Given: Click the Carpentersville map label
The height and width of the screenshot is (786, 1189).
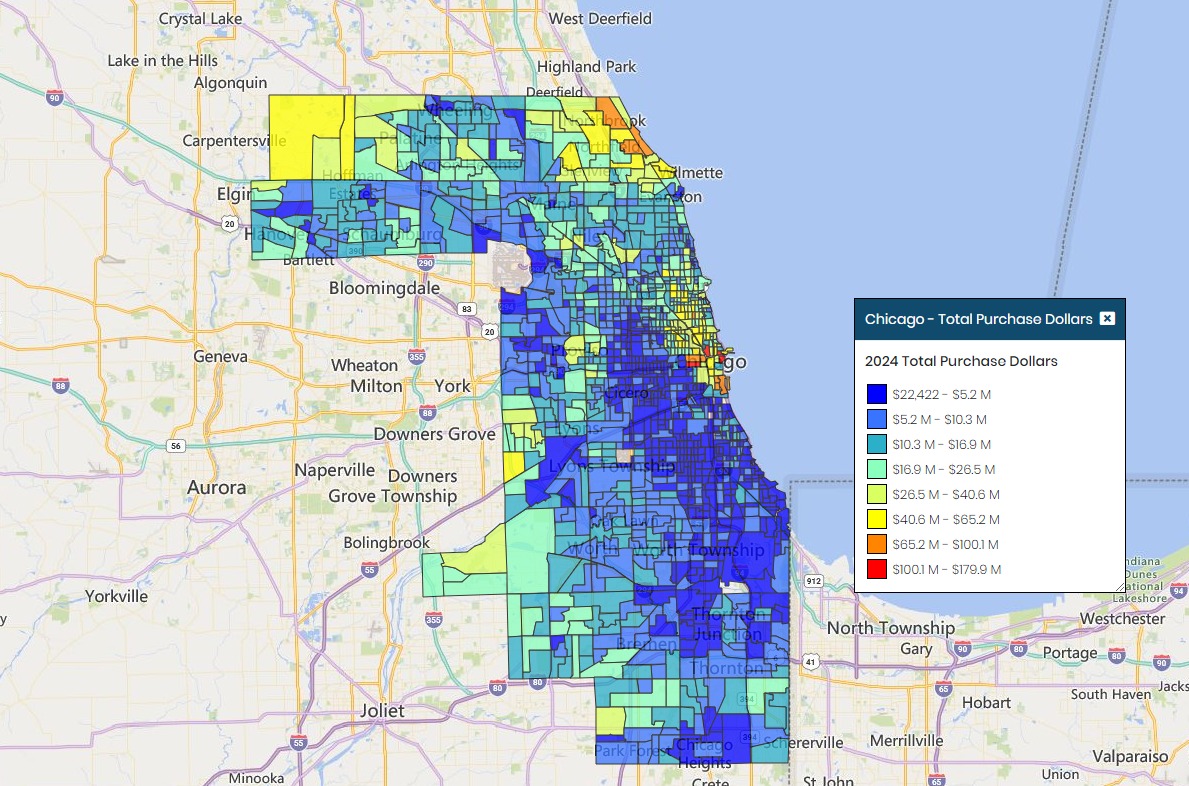Looking at the screenshot, I should 234,141.
